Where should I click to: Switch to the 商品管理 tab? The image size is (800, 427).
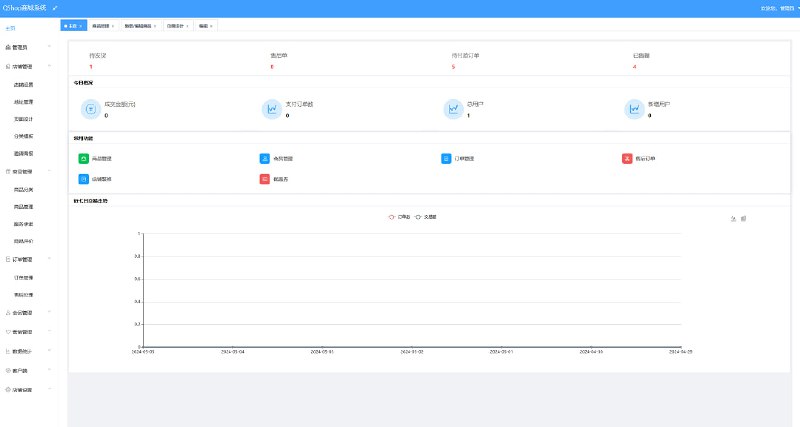101,25
